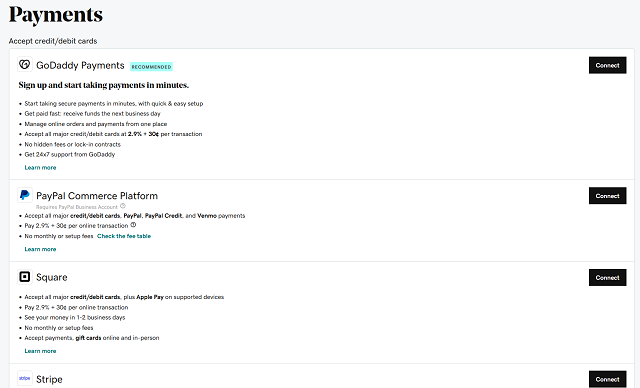Click PayPal's 'PayPal Credit, and Venmo payments' line

[135, 215]
